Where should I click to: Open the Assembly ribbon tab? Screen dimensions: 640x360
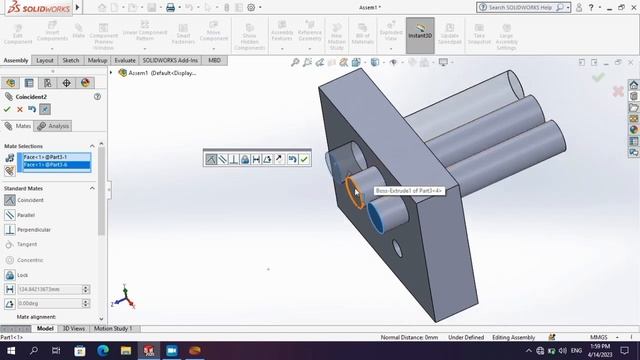(x=16, y=60)
